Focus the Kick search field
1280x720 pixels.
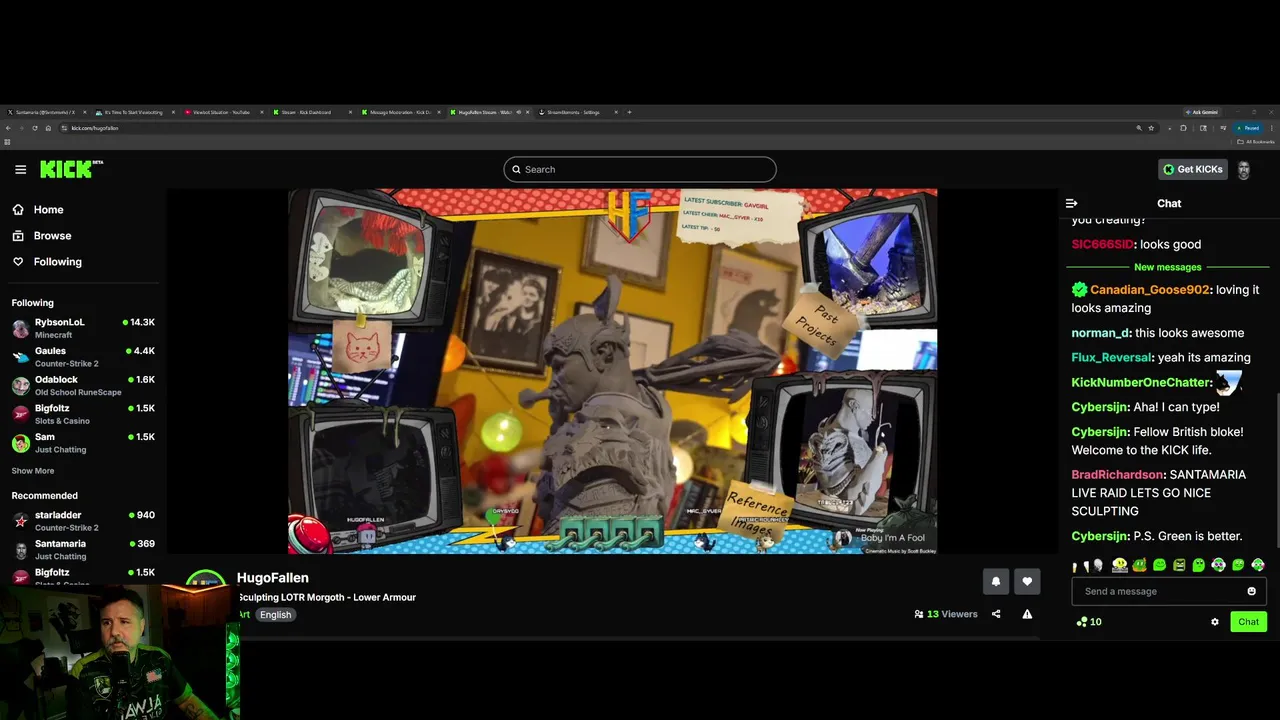(640, 169)
